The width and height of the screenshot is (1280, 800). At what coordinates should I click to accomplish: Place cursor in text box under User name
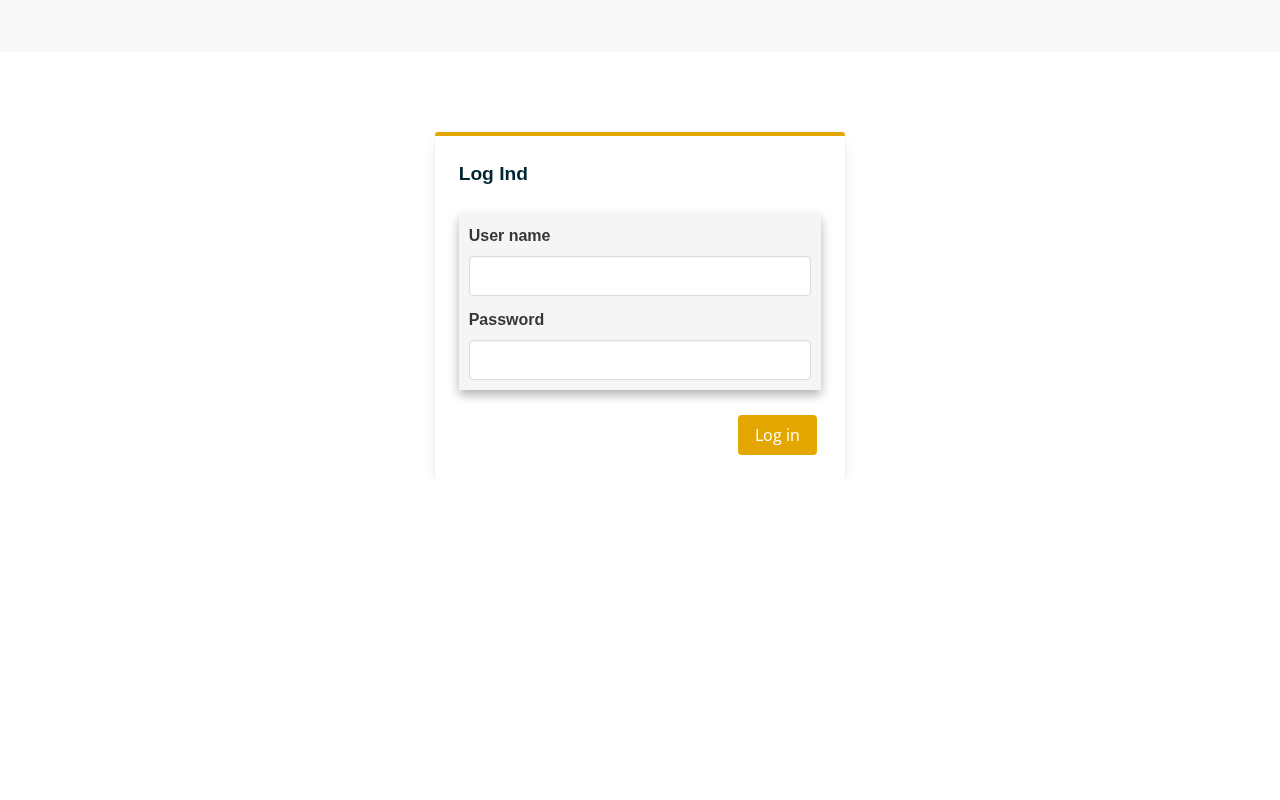(x=640, y=276)
